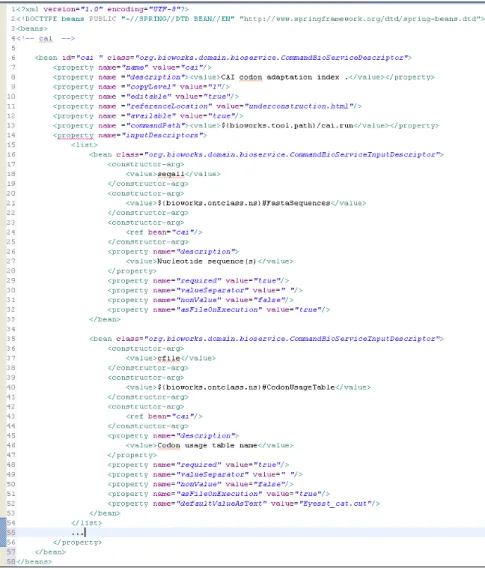
Task: Click the ref bean="cai" tag on line 24
Action: click(164, 232)
